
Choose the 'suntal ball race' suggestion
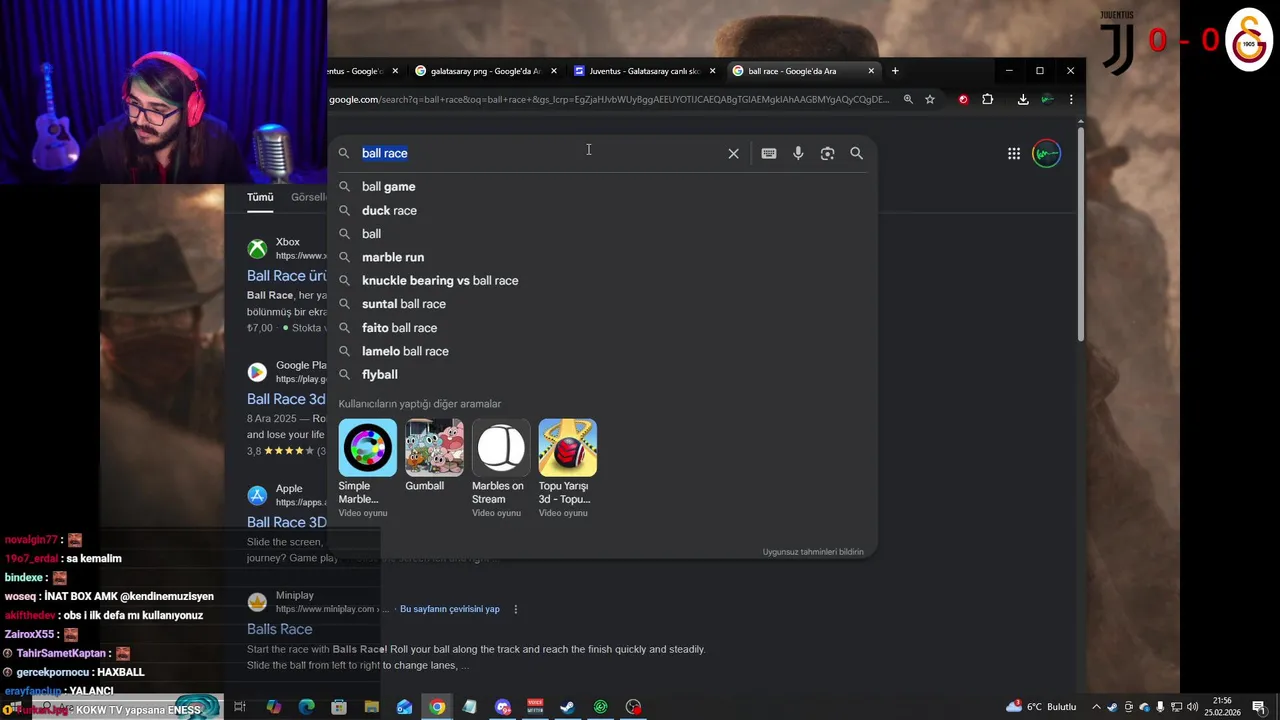[404, 304]
